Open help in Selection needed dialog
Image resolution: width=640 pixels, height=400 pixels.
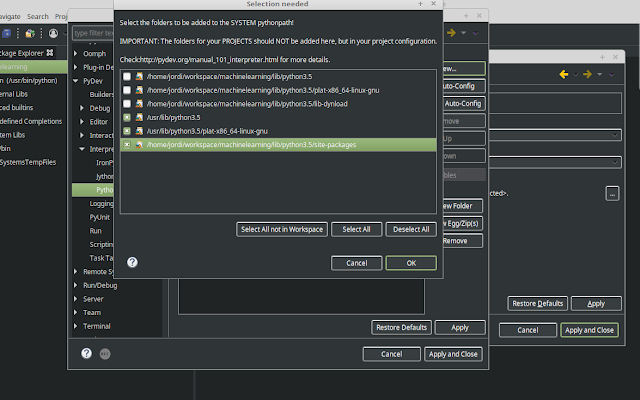click(x=132, y=262)
